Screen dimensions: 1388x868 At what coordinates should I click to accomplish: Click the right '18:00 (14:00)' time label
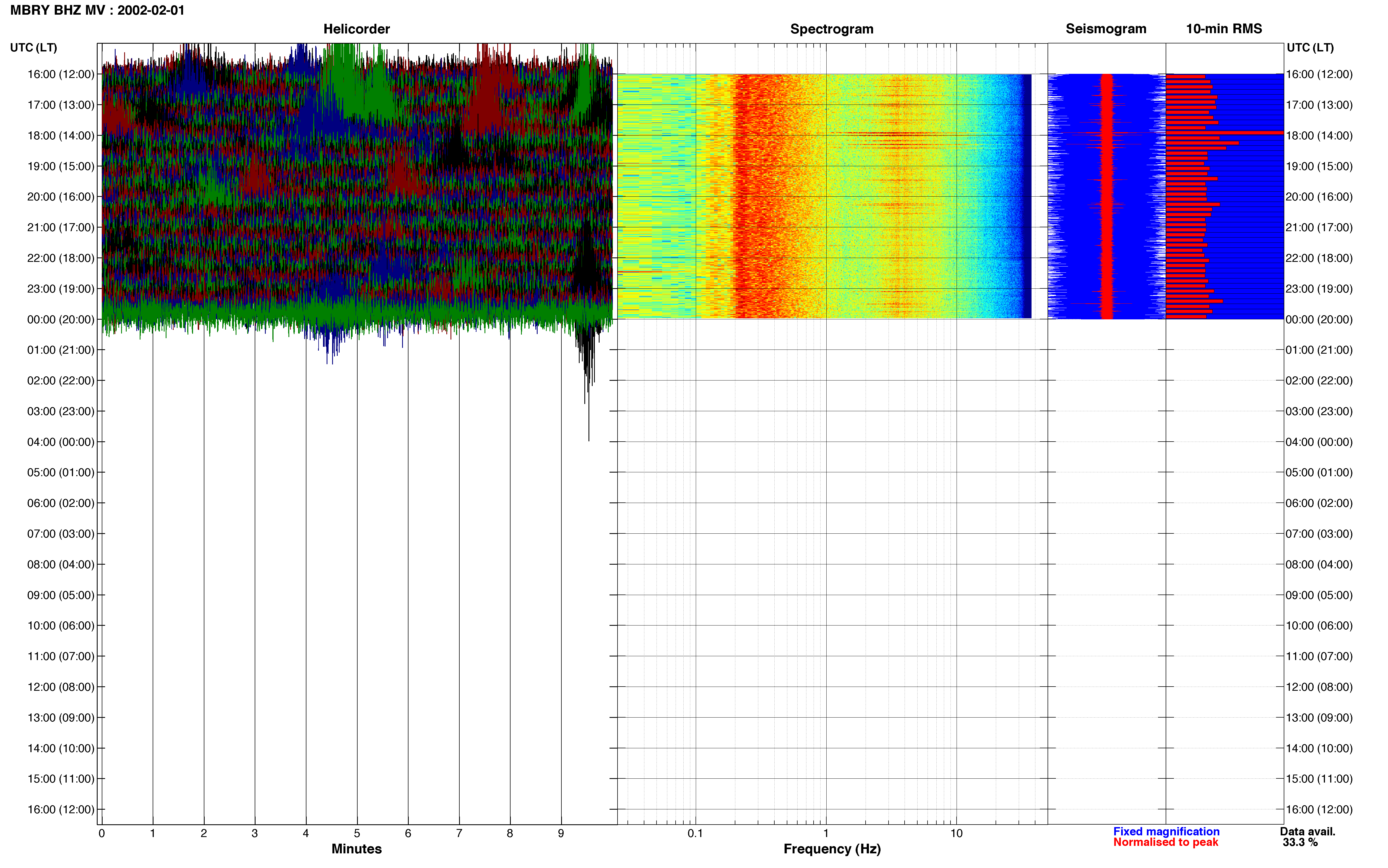[1319, 135]
